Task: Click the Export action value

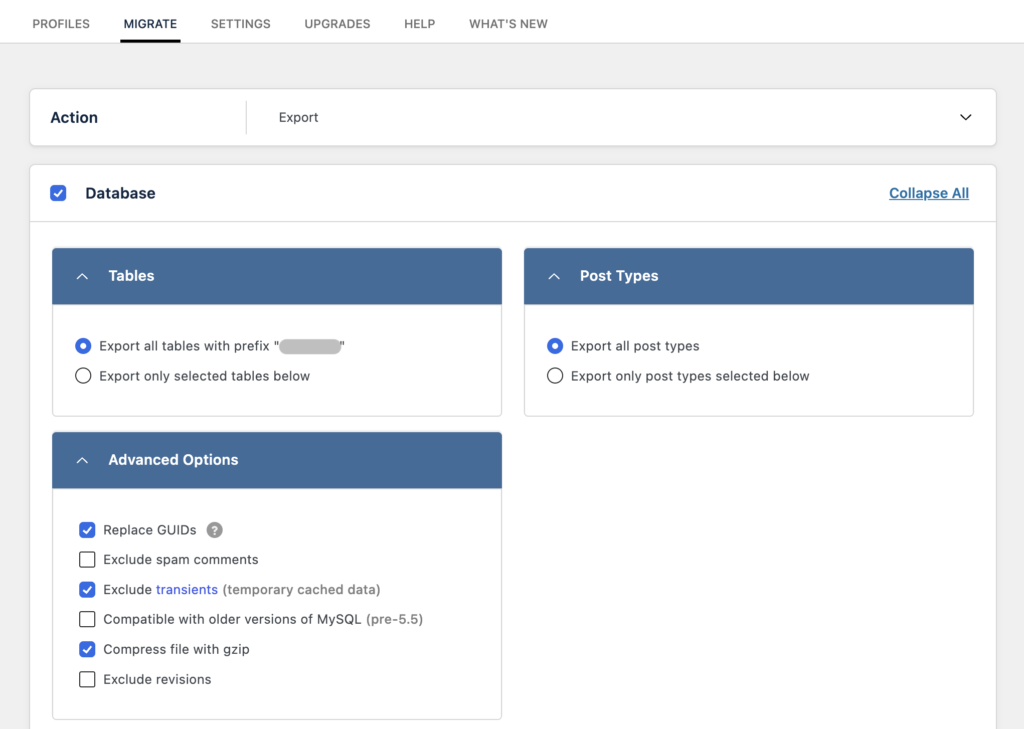Action: (x=298, y=118)
